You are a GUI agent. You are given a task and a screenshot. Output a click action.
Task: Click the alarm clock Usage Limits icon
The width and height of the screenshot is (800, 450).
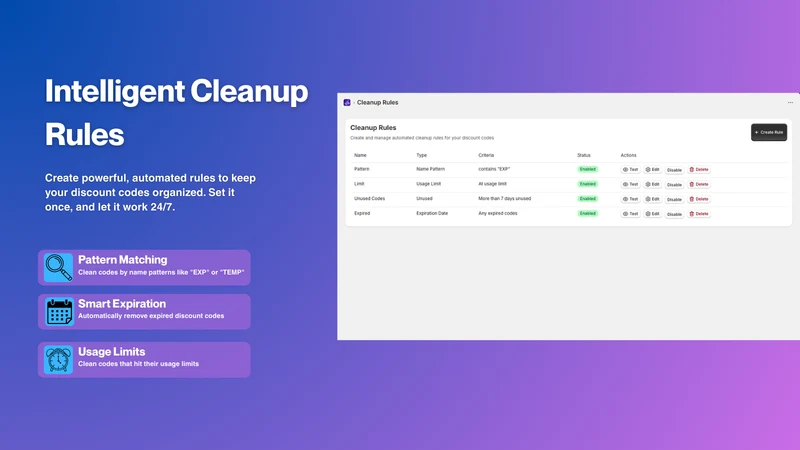click(59, 360)
